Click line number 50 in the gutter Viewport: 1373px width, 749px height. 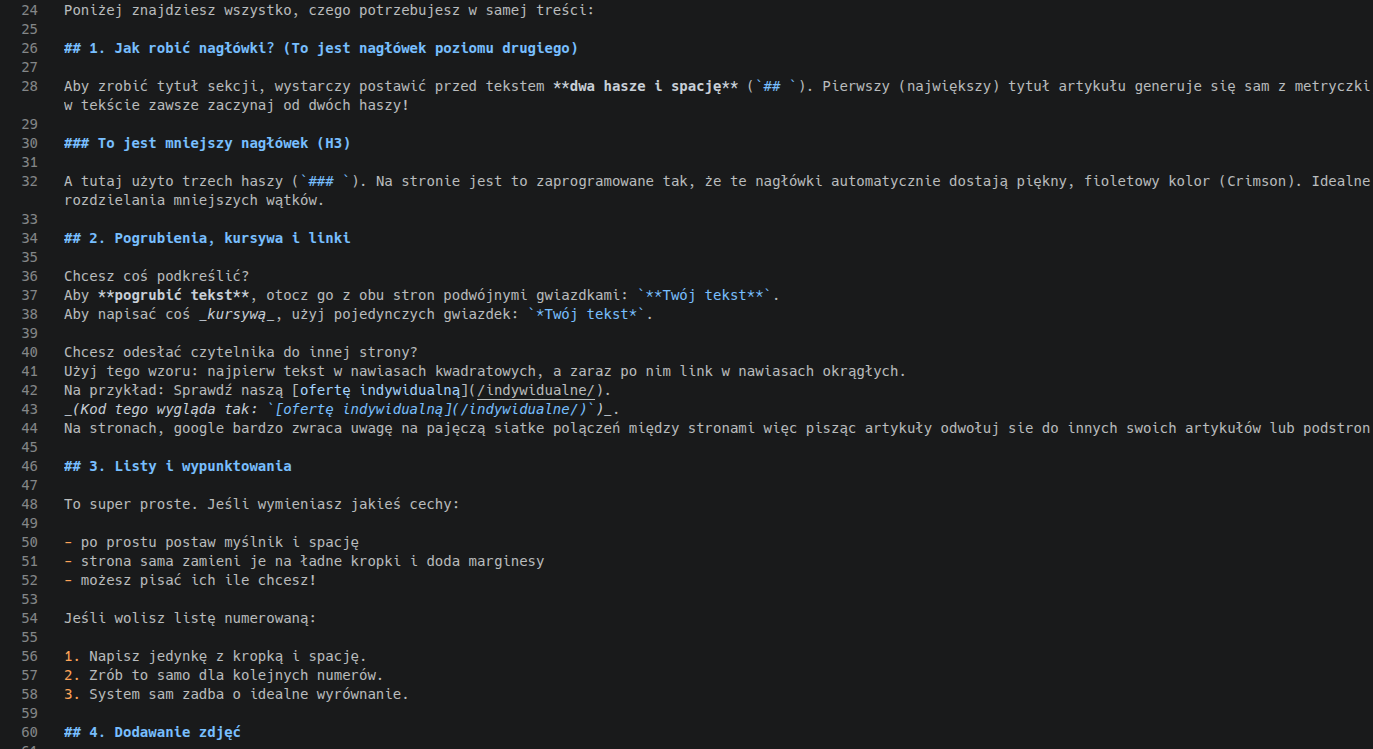click(x=28, y=542)
